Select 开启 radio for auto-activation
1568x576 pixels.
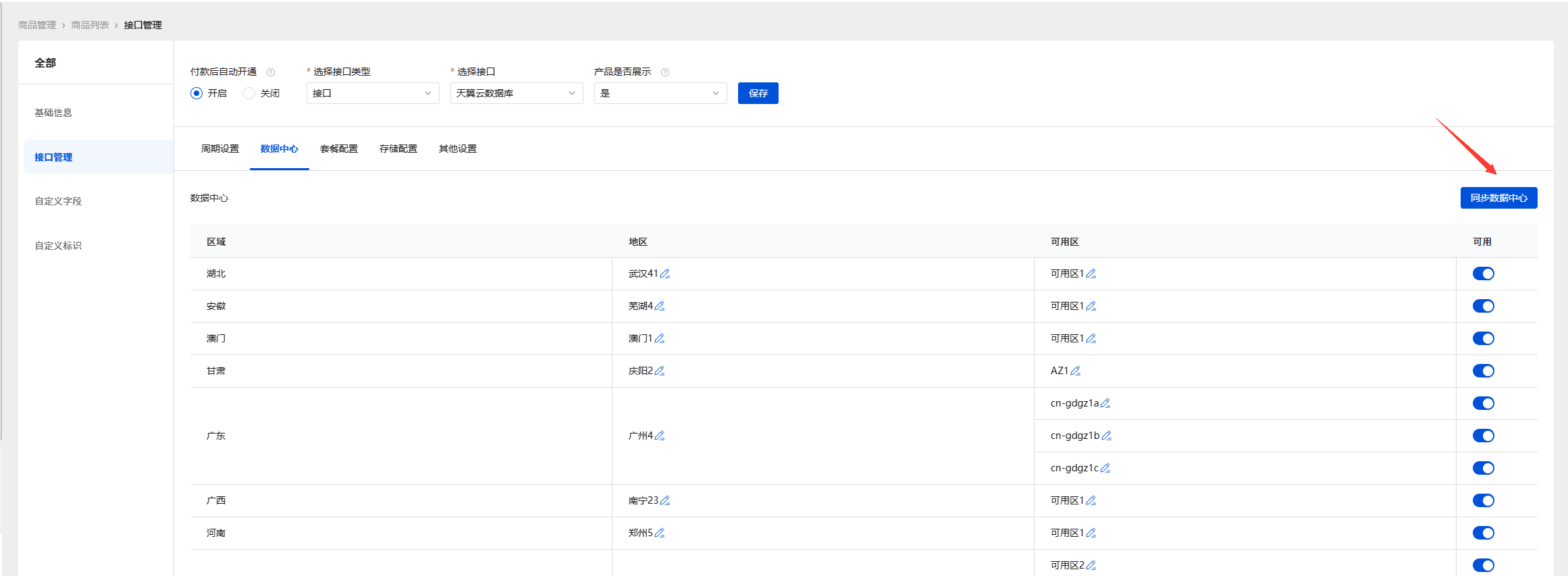coord(197,93)
